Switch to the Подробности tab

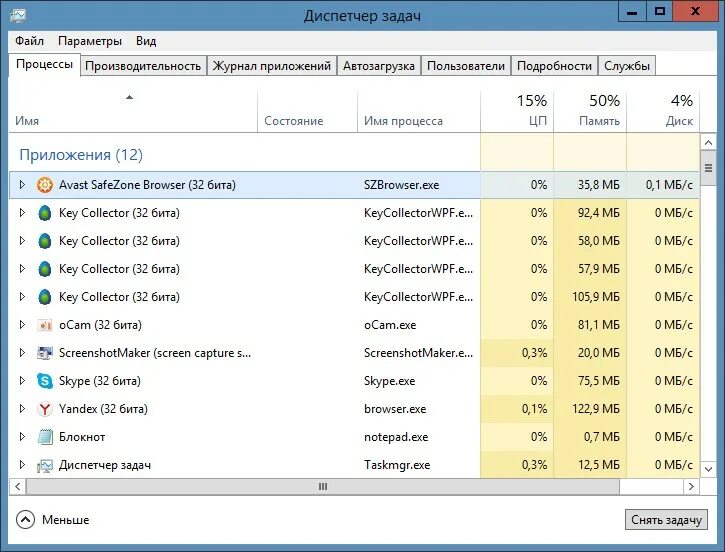[x=554, y=66]
